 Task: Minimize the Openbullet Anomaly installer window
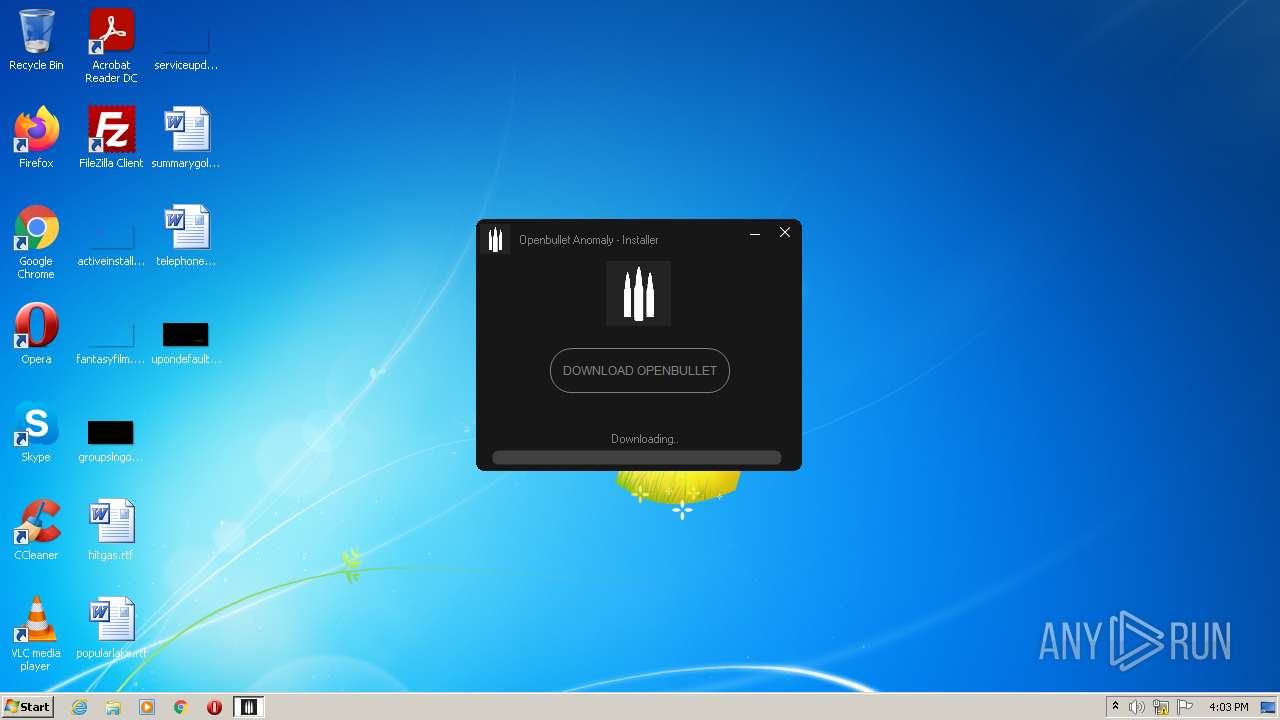(755, 233)
